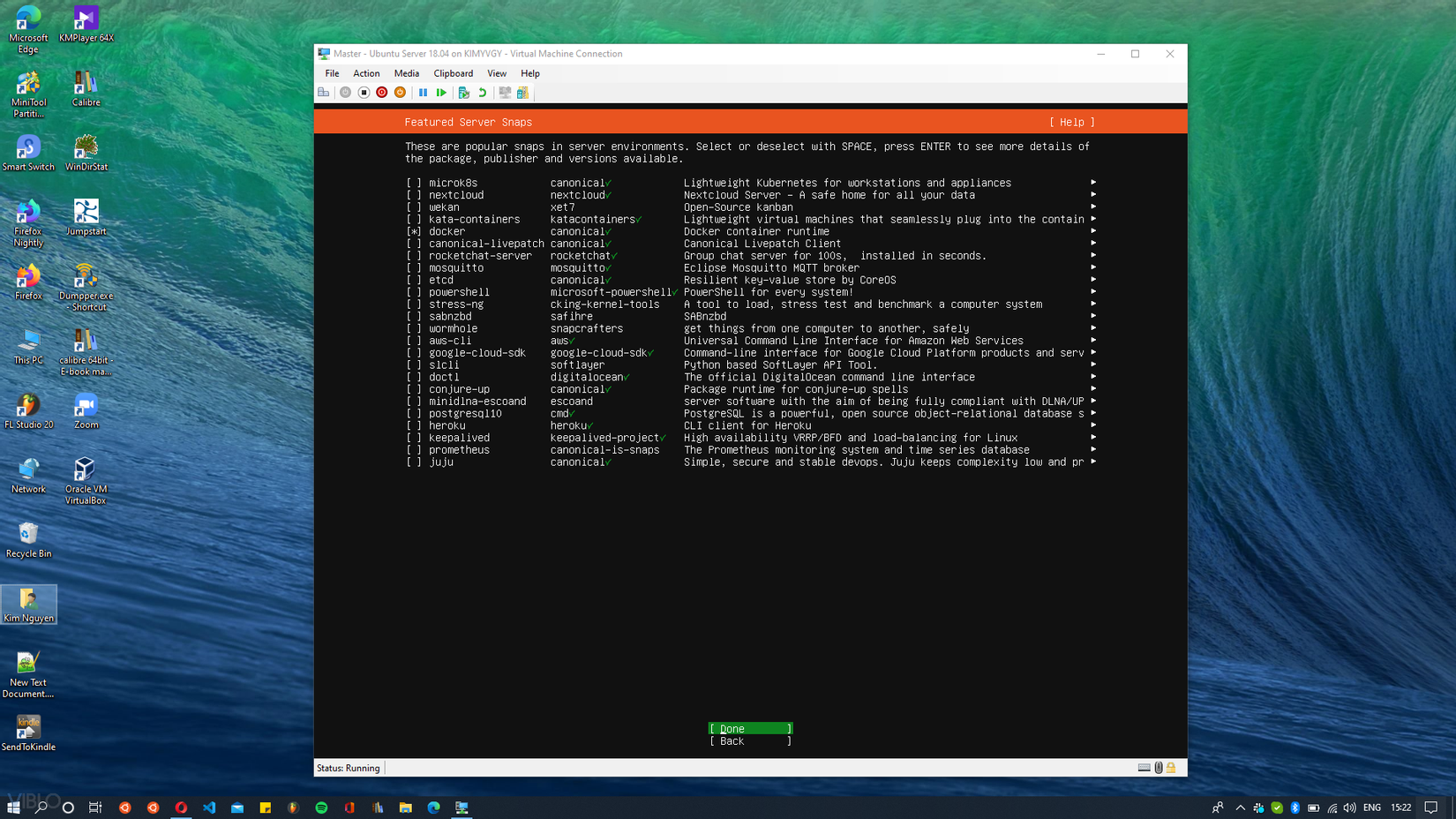Click the Ctrl+Alt+Del toolbar icon
The image size is (1456, 819).
pos(324,93)
